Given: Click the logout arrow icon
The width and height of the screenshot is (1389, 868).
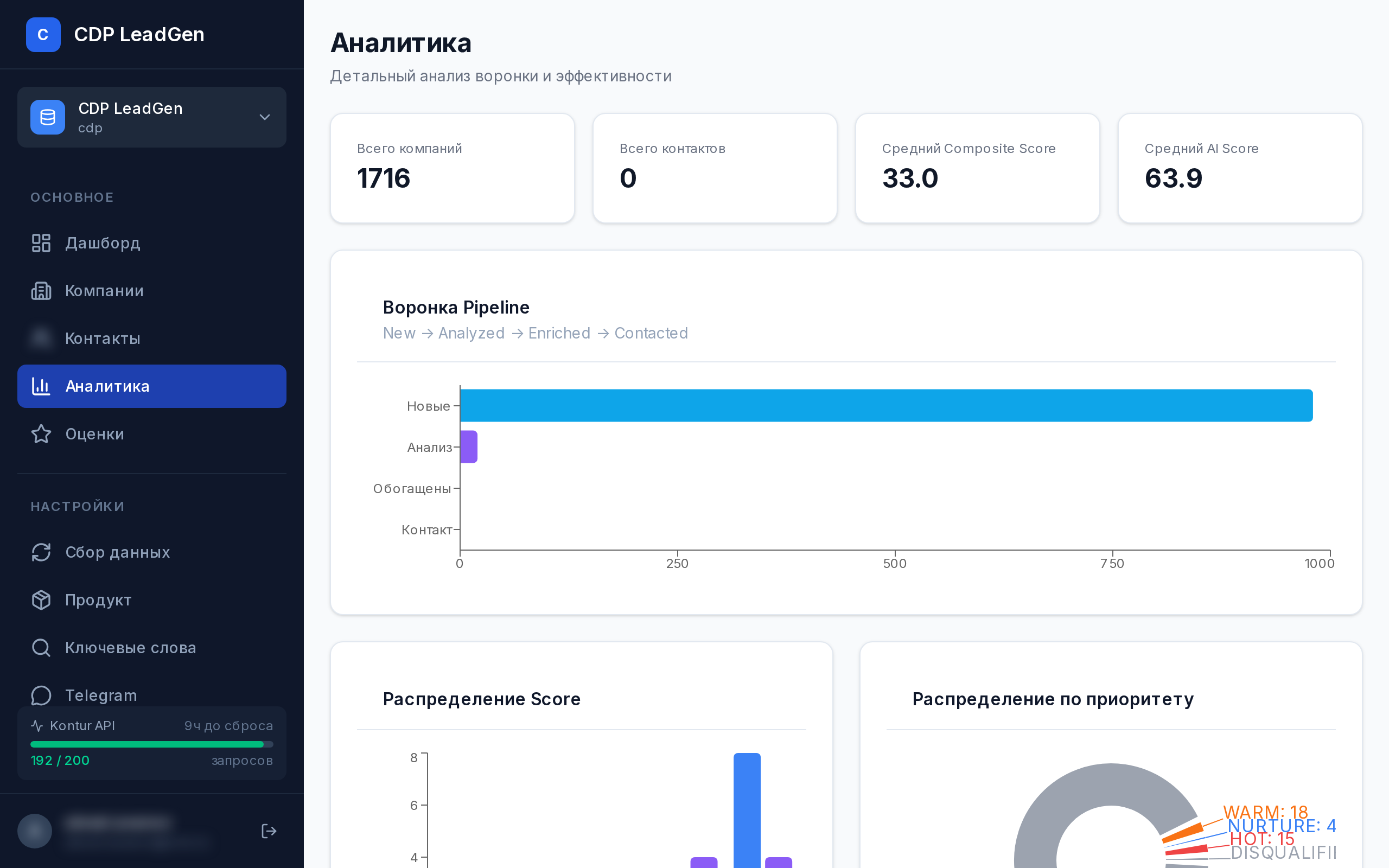Looking at the screenshot, I should click(x=269, y=831).
